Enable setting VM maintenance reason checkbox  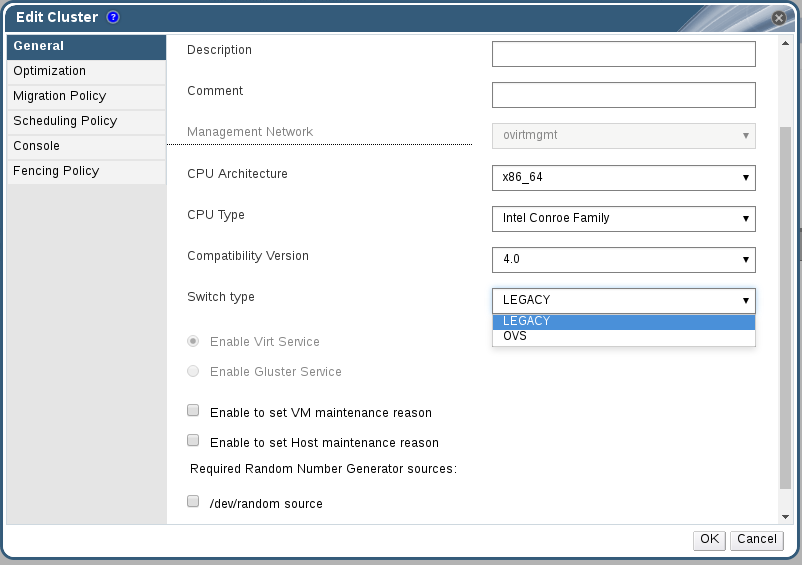(193, 411)
